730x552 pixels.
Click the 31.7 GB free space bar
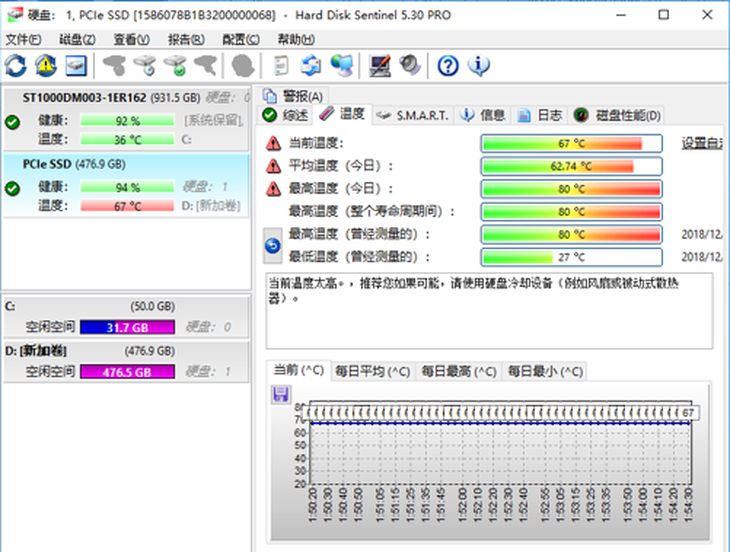click(128, 327)
